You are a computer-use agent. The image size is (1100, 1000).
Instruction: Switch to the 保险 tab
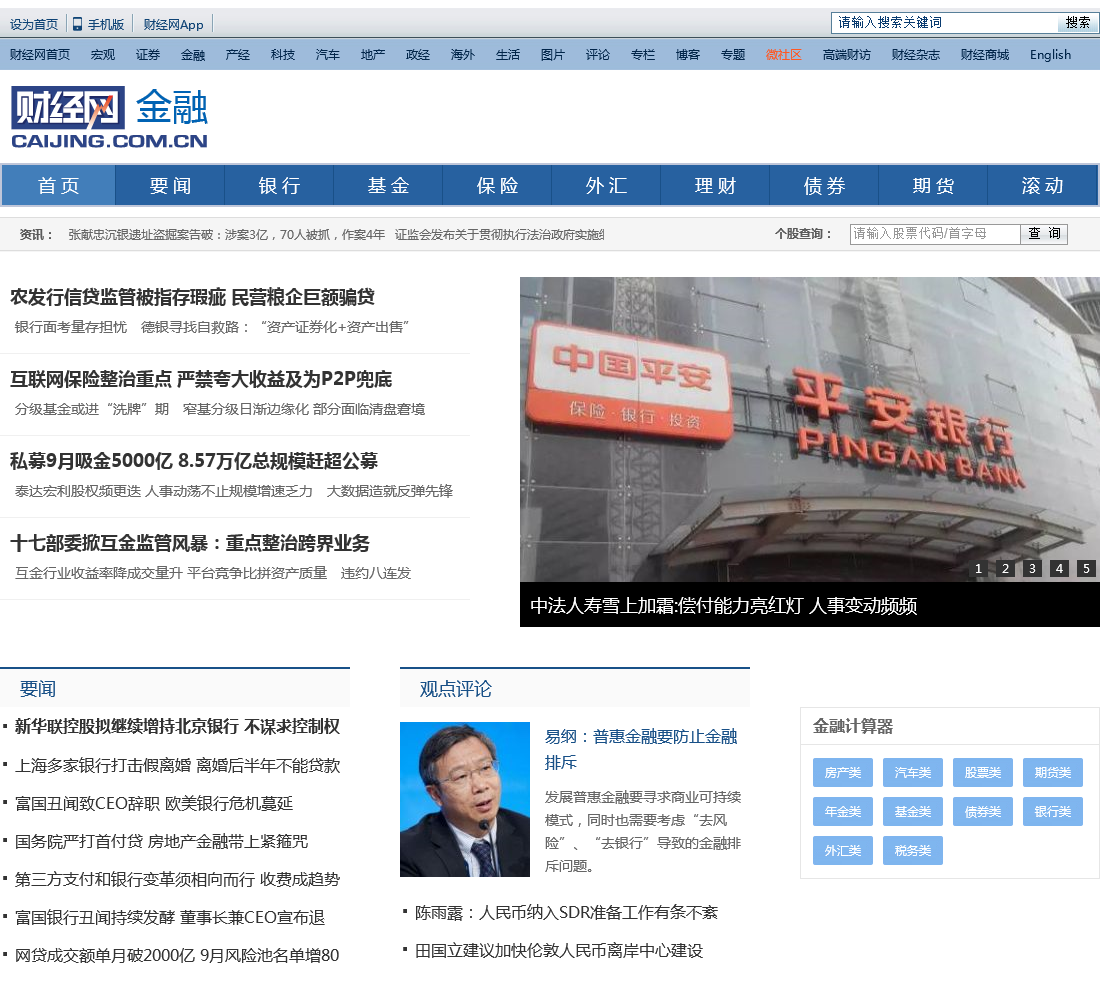click(x=497, y=185)
